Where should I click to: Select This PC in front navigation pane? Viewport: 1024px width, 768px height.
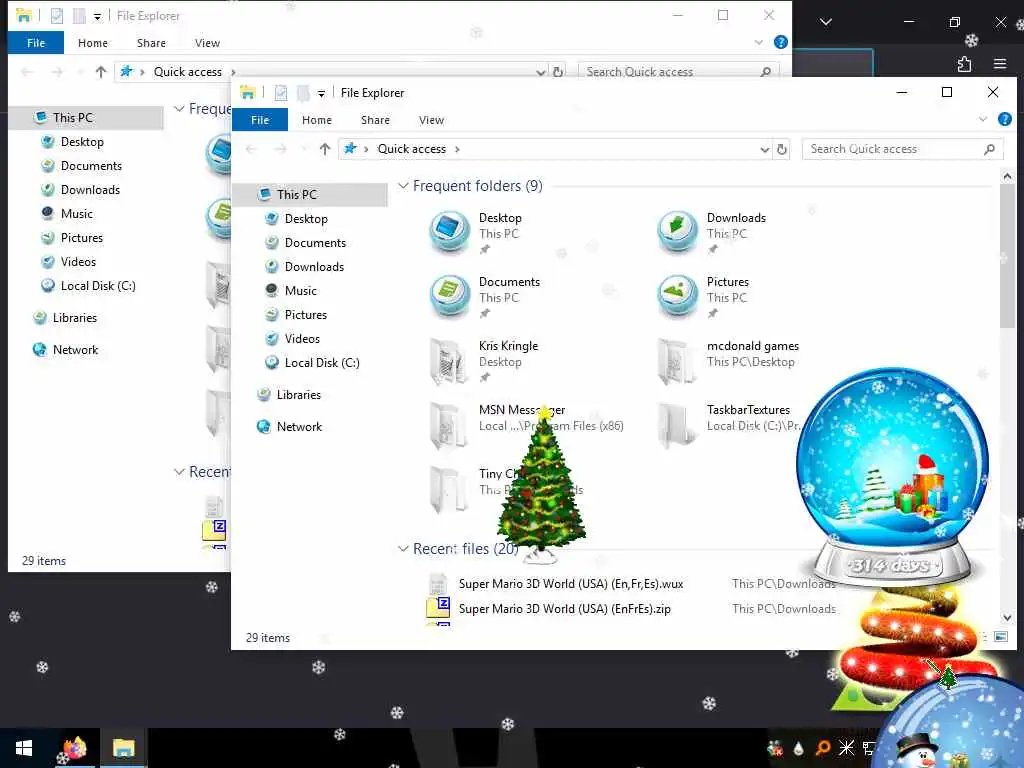pos(311,195)
